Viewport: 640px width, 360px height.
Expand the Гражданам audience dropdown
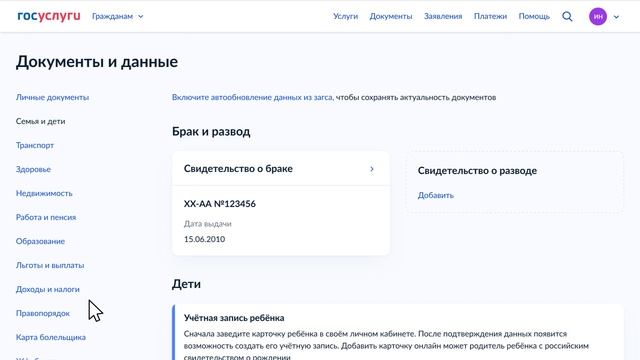click(118, 16)
